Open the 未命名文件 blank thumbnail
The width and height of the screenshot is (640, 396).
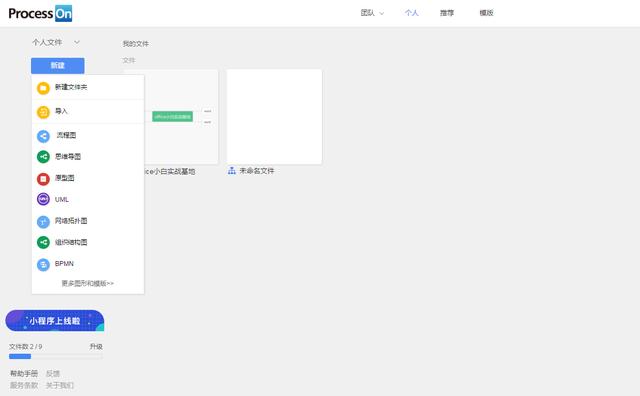tap(274, 117)
